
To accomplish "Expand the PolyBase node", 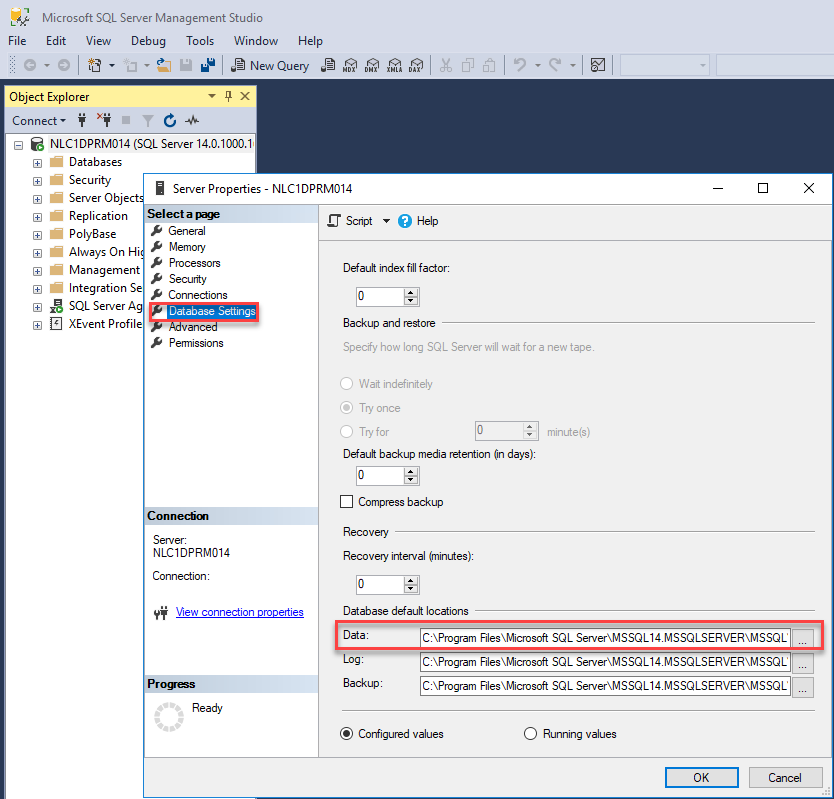I will coord(37,235).
